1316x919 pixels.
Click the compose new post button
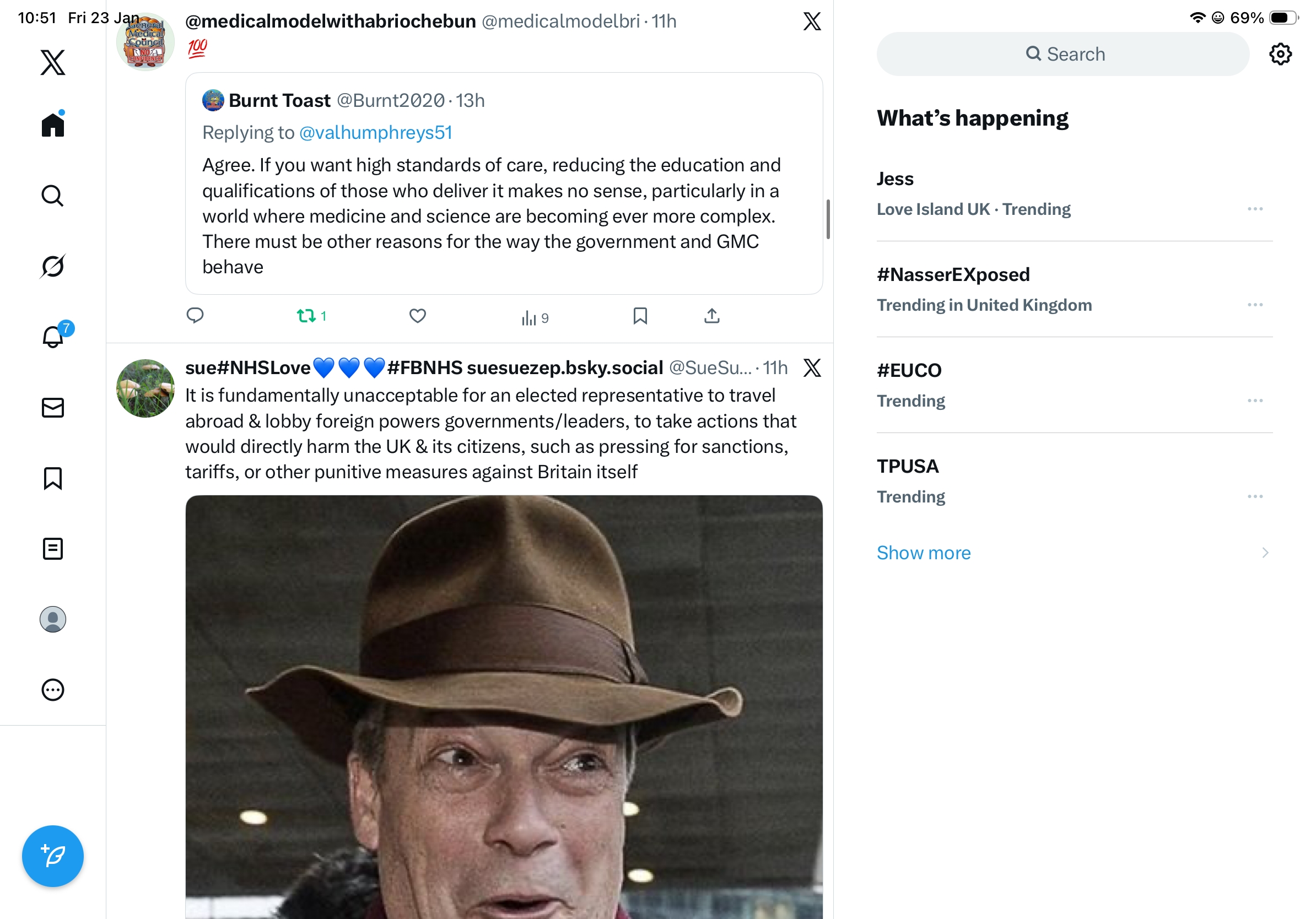[53, 856]
